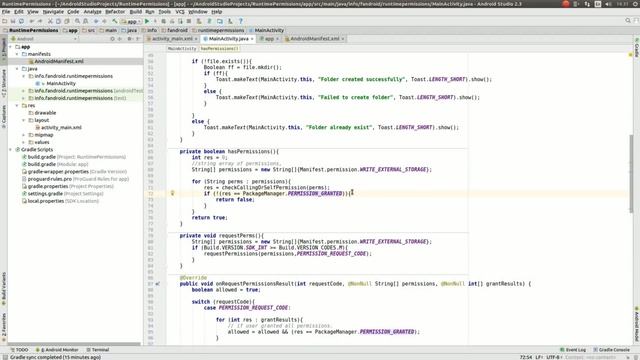Collapse the res folder
The width and height of the screenshot is (640, 360).
pos(17,105)
